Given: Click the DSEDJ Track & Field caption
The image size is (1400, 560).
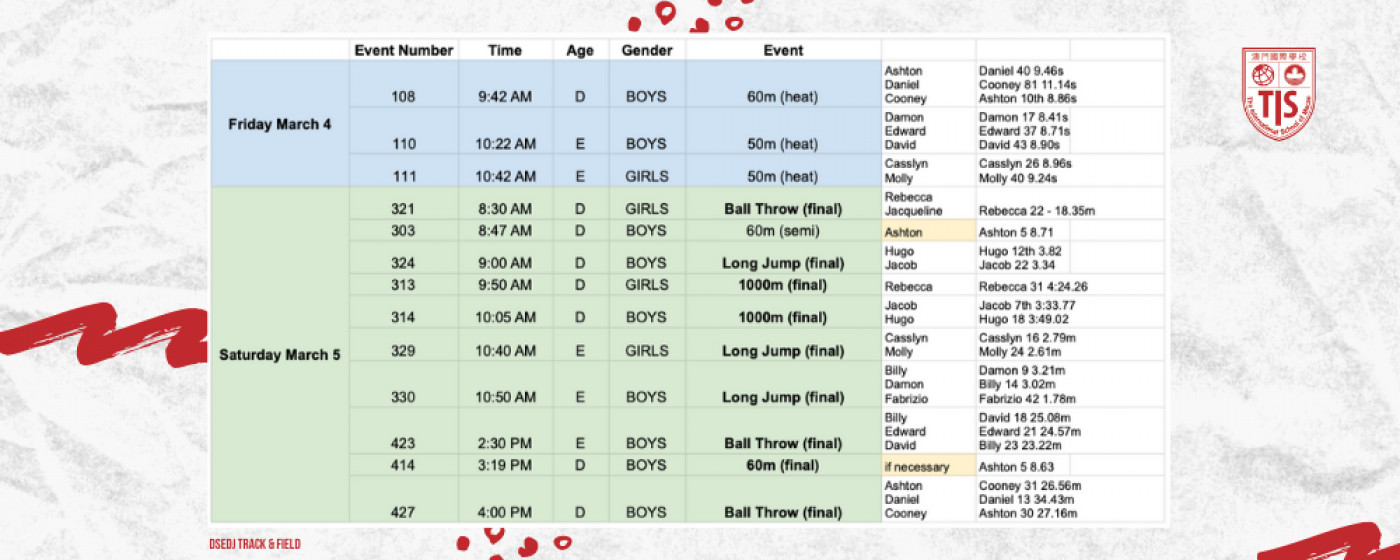Looking at the screenshot, I should (254, 544).
